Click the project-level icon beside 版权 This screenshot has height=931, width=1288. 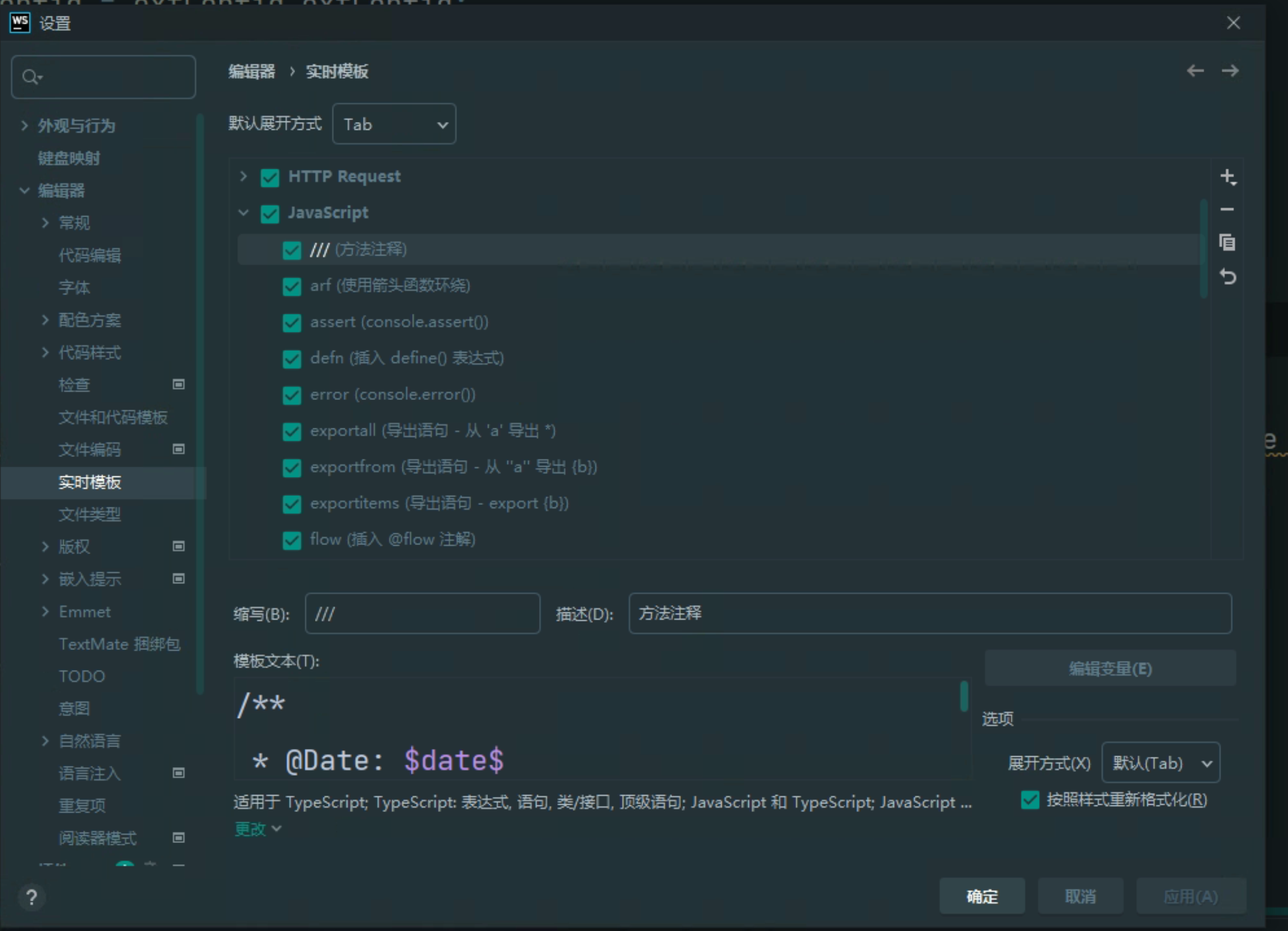(178, 546)
